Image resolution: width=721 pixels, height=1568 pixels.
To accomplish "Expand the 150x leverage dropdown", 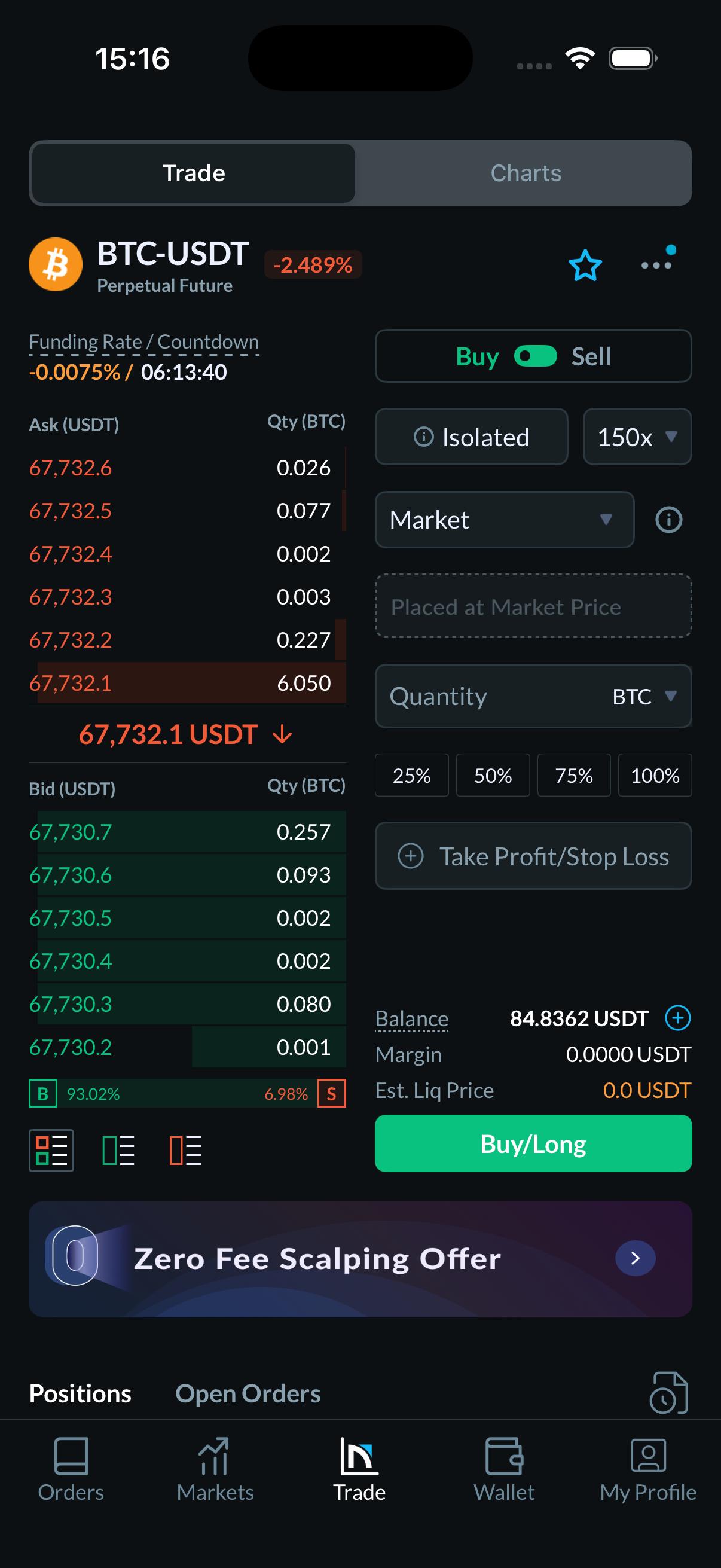I will pyautogui.click(x=637, y=437).
